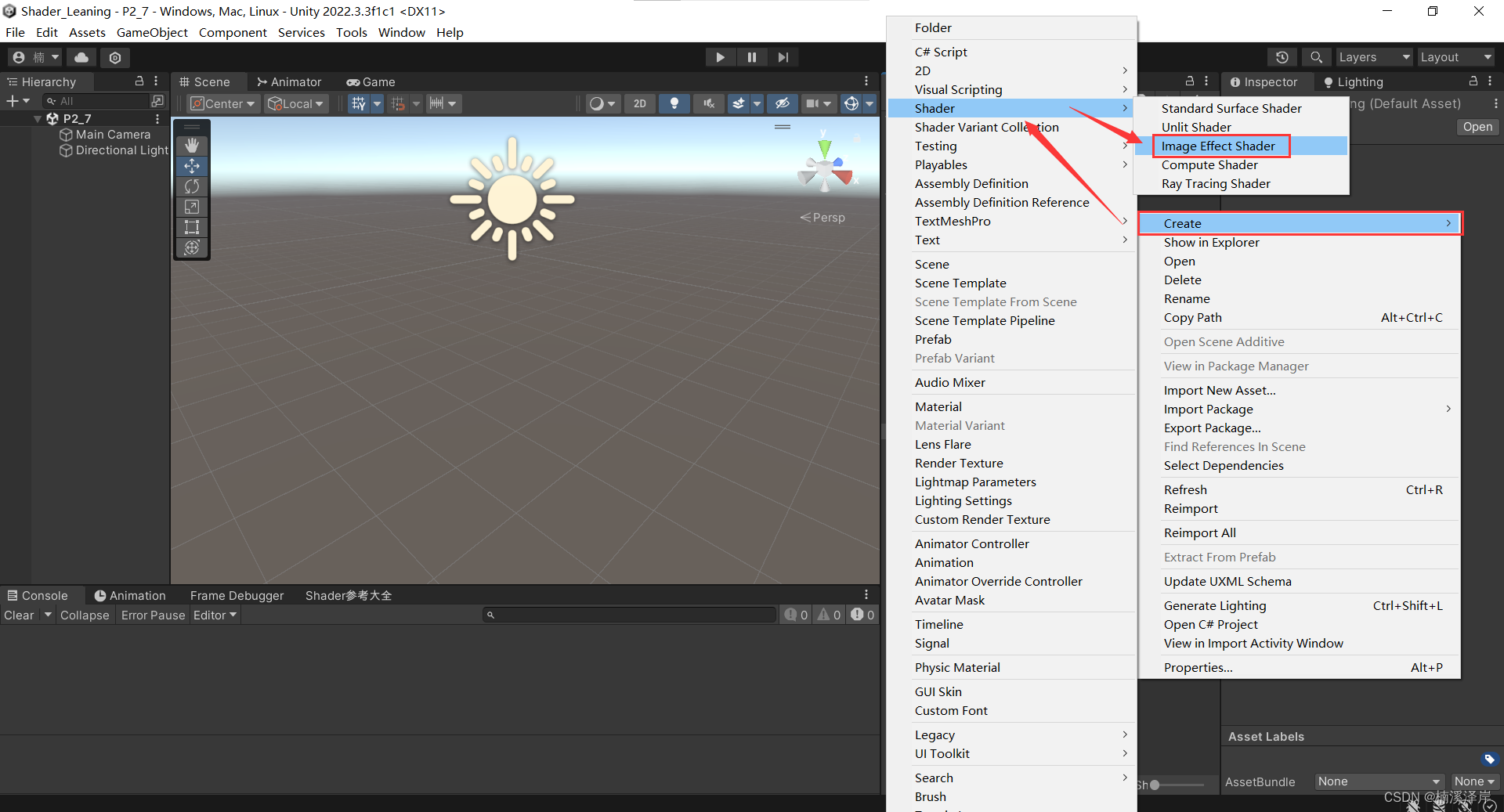Click the Open button in Inspector

tap(1477, 127)
